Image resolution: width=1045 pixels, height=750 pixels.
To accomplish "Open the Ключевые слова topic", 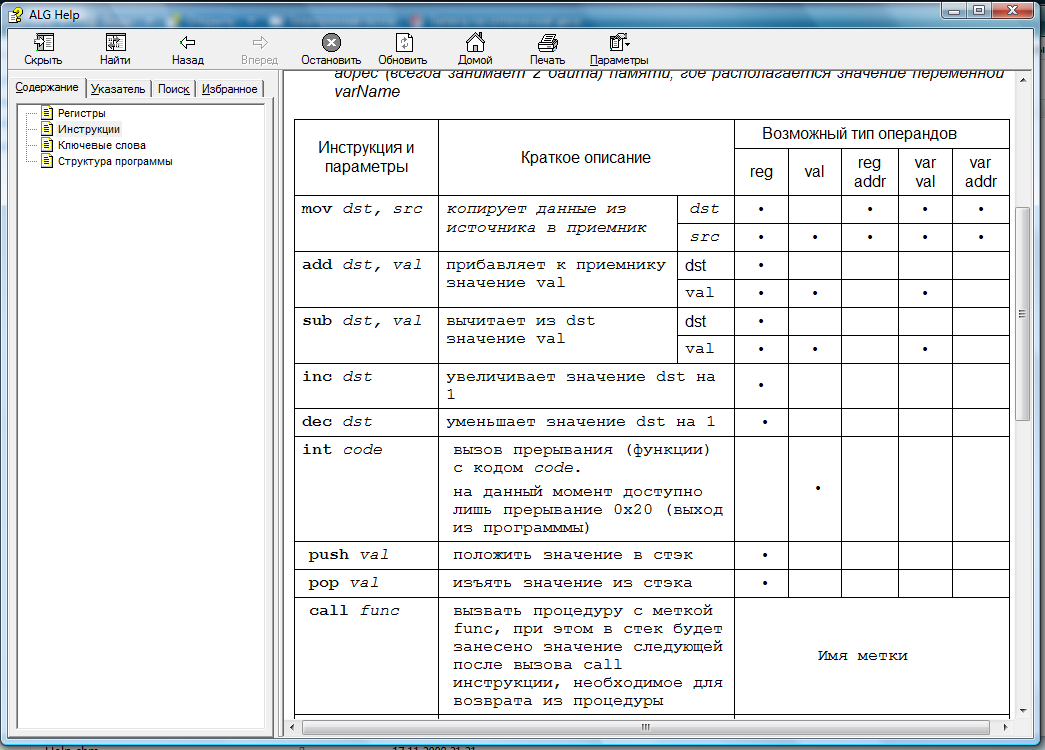I will [101, 145].
